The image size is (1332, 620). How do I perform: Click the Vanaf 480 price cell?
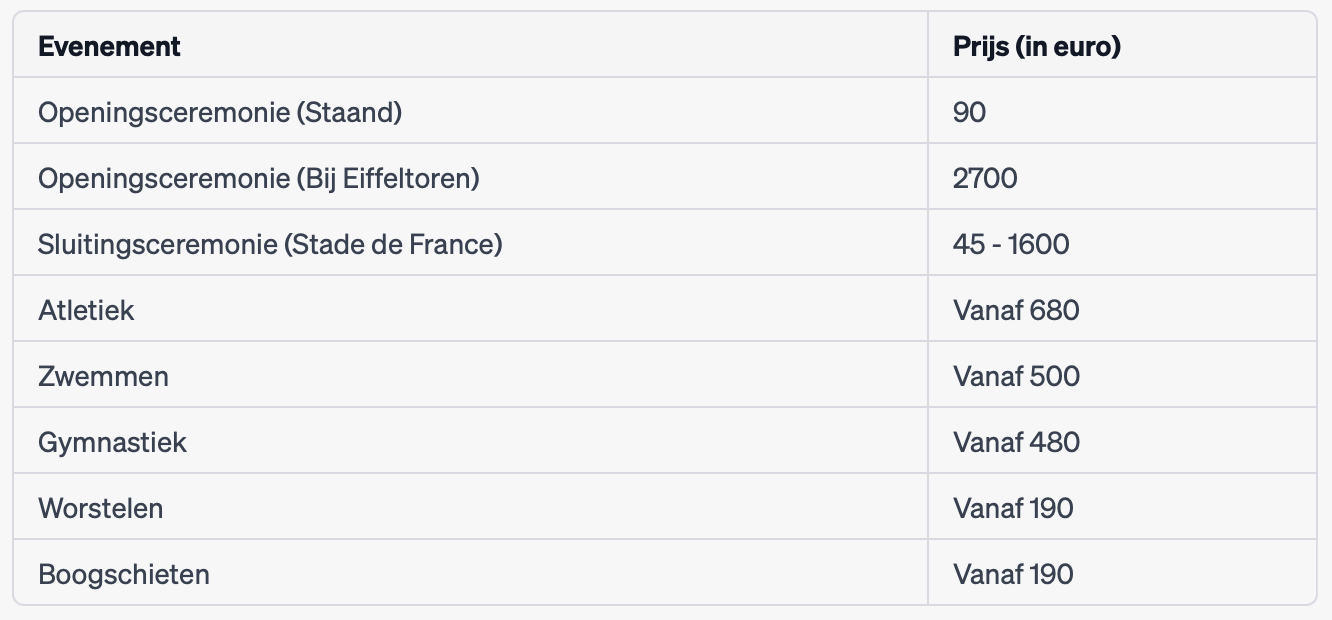1016,442
